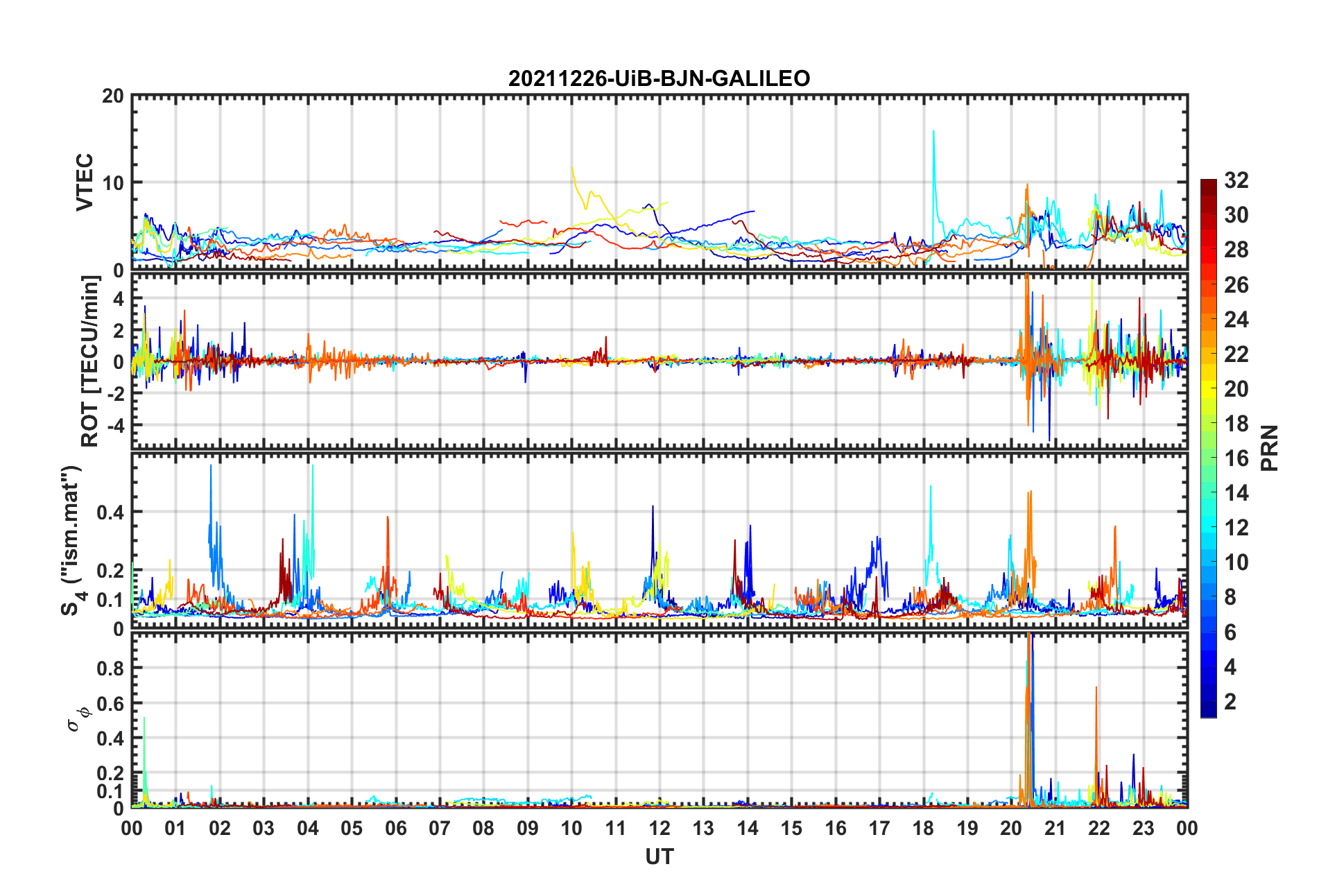The image size is (1319, 896).
Task: Select the VTEC y-axis label
Action: pos(85,182)
